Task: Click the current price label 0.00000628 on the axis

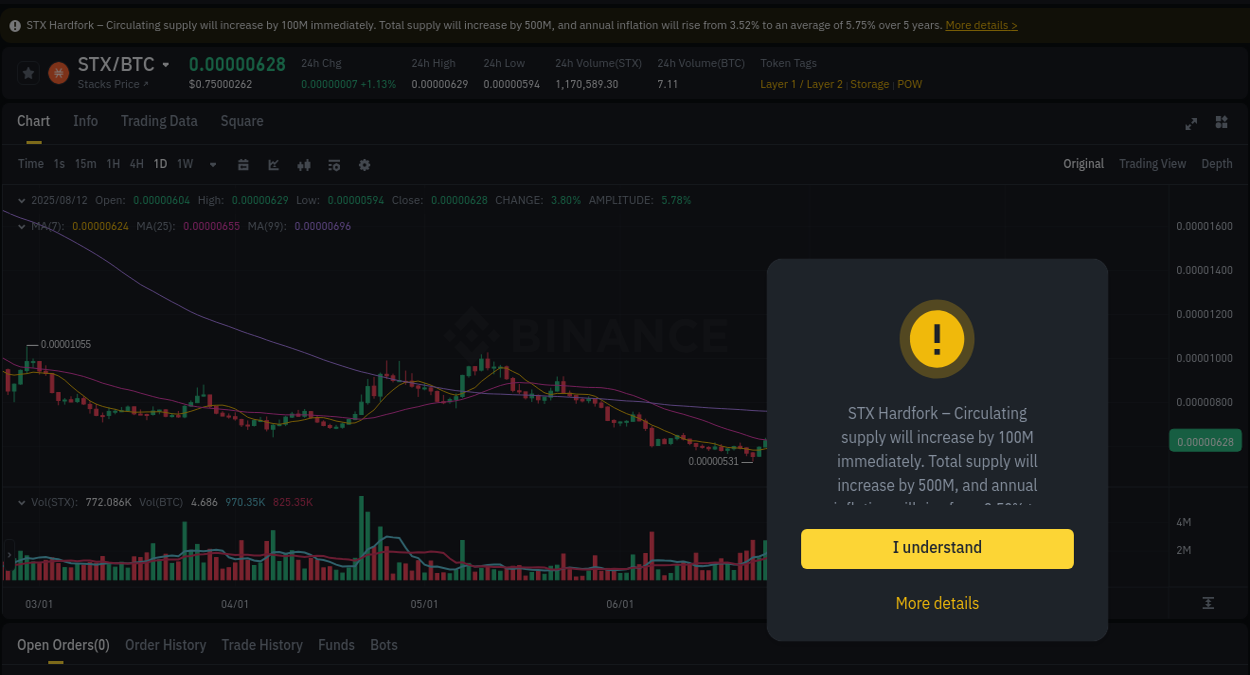Action: 1205,439
